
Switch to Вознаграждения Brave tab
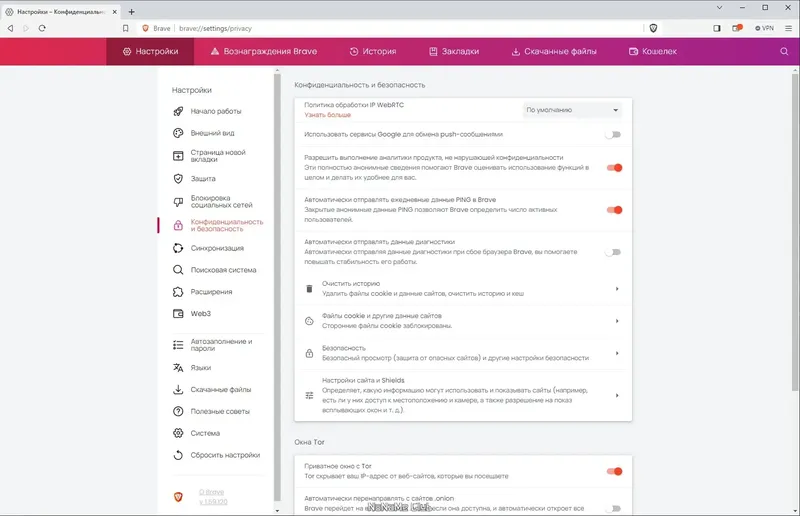264,51
